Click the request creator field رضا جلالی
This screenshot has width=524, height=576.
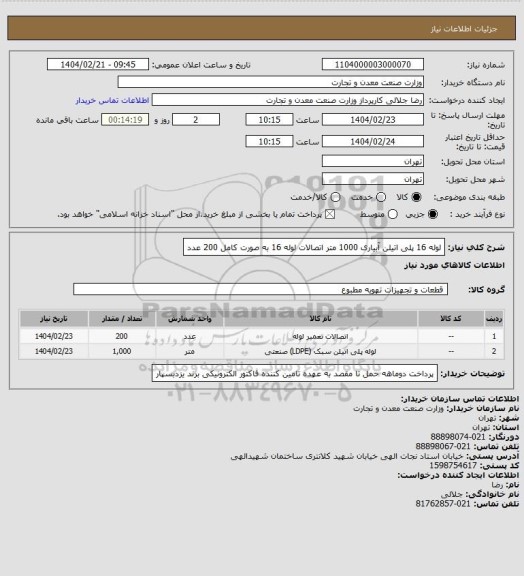pos(288,100)
